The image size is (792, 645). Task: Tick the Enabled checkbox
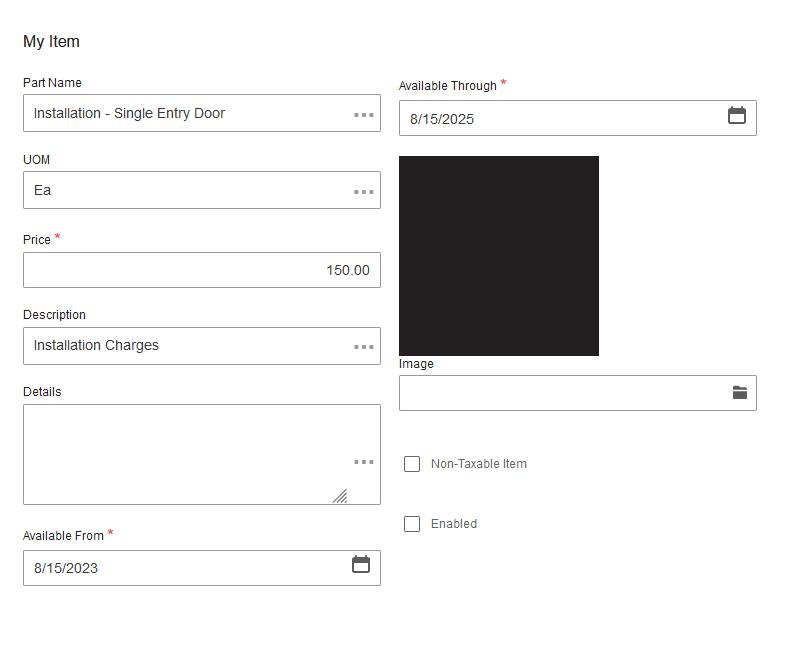point(412,524)
